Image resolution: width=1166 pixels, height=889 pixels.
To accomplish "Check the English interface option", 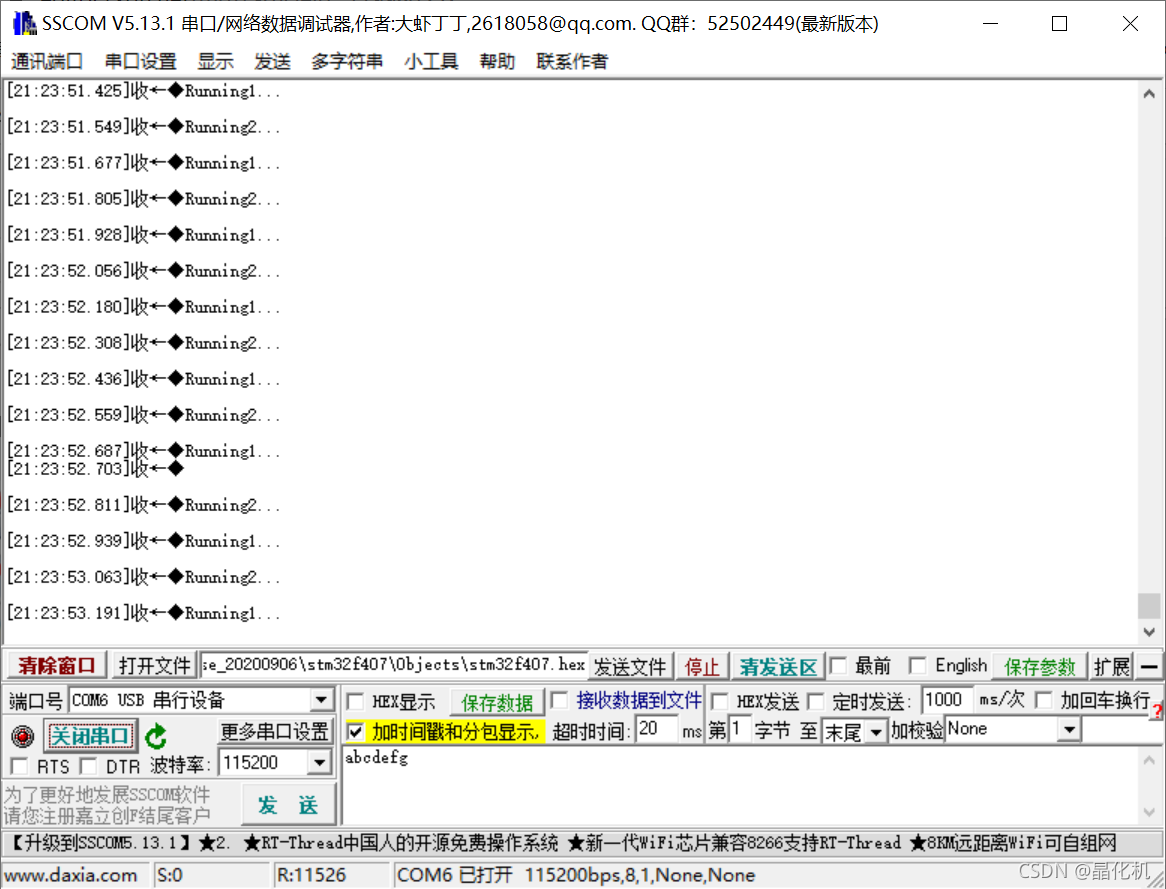I will [x=917, y=665].
